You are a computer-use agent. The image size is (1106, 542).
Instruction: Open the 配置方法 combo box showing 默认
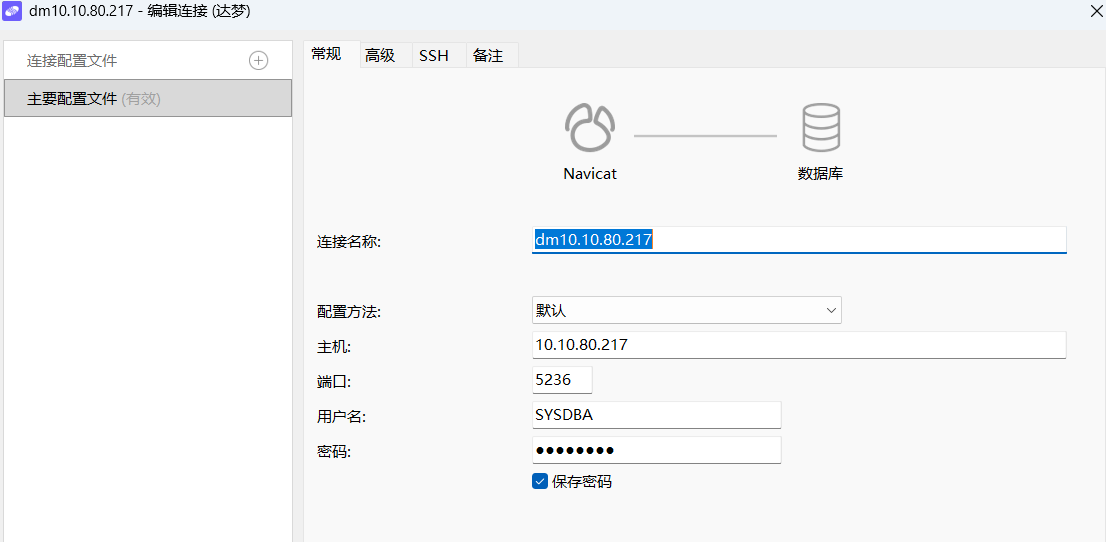point(686,310)
